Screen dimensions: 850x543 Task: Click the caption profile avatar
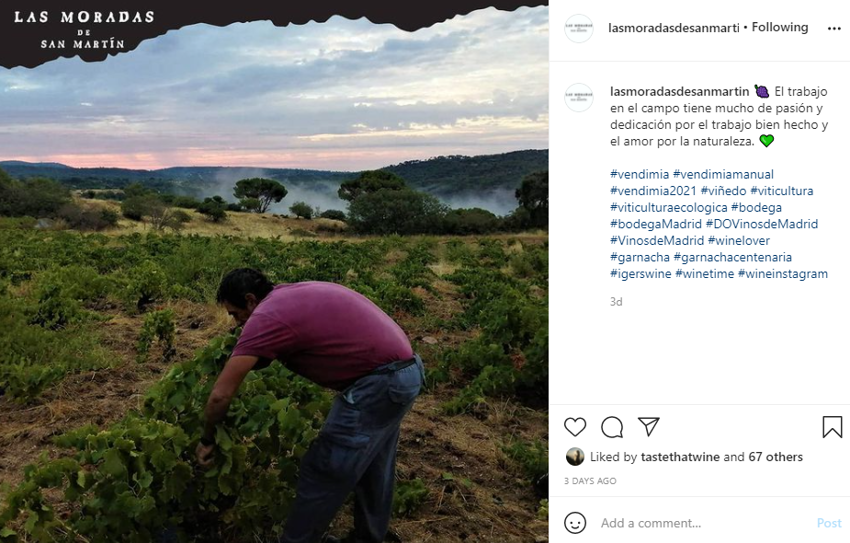579,97
